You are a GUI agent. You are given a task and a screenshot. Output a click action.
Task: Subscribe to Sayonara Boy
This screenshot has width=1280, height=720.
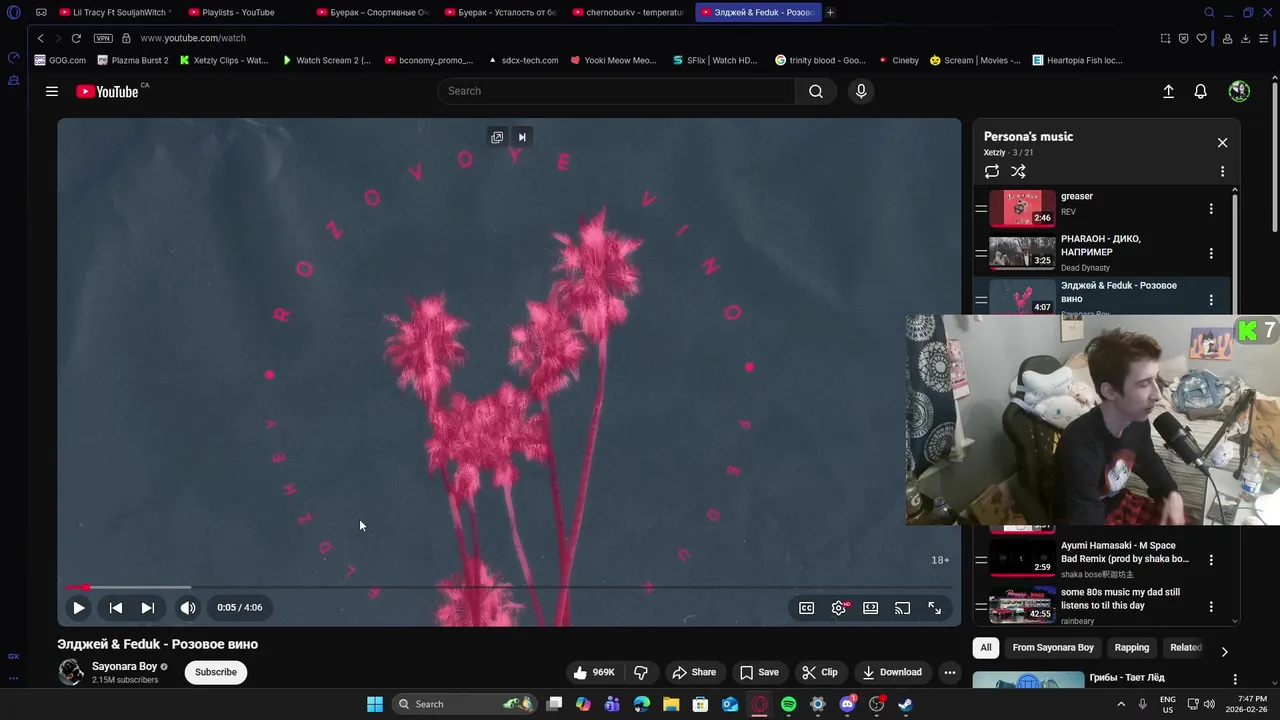pyautogui.click(x=216, y=672)
